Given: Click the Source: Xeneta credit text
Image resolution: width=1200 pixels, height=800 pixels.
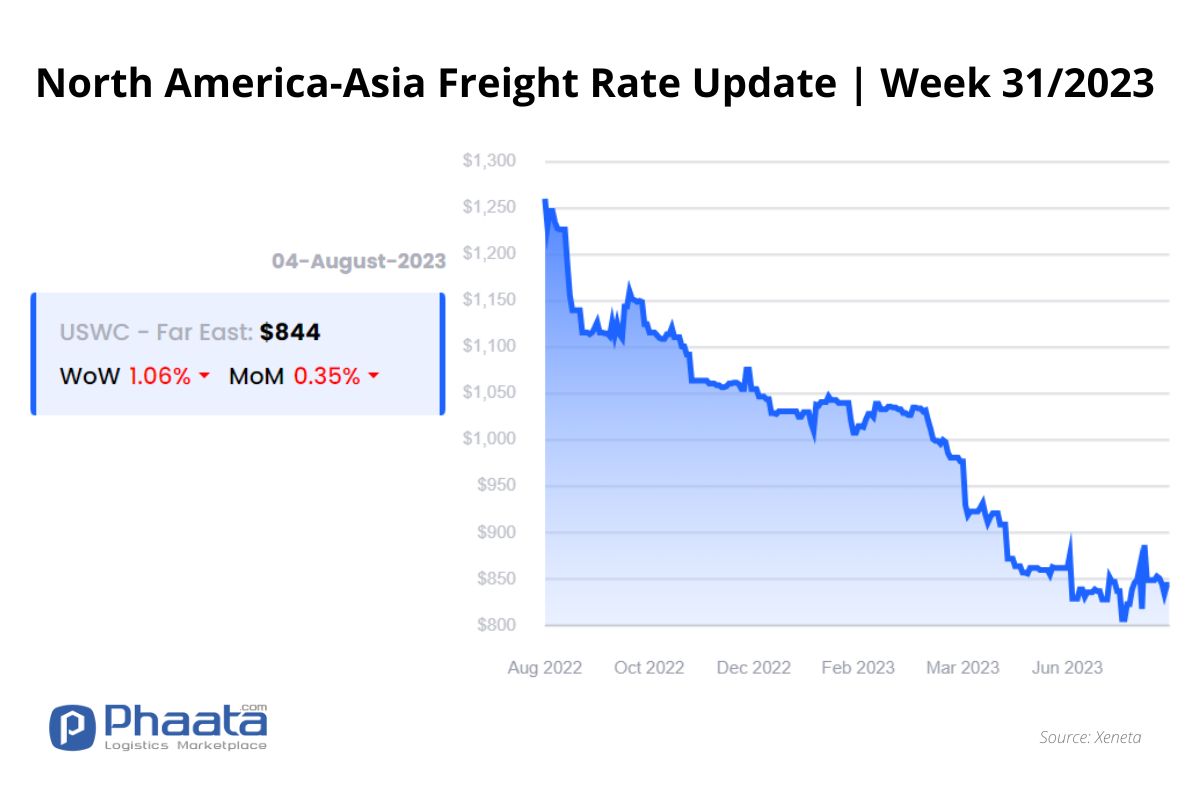Looking at the screenshot, I should click(1090, 737).
